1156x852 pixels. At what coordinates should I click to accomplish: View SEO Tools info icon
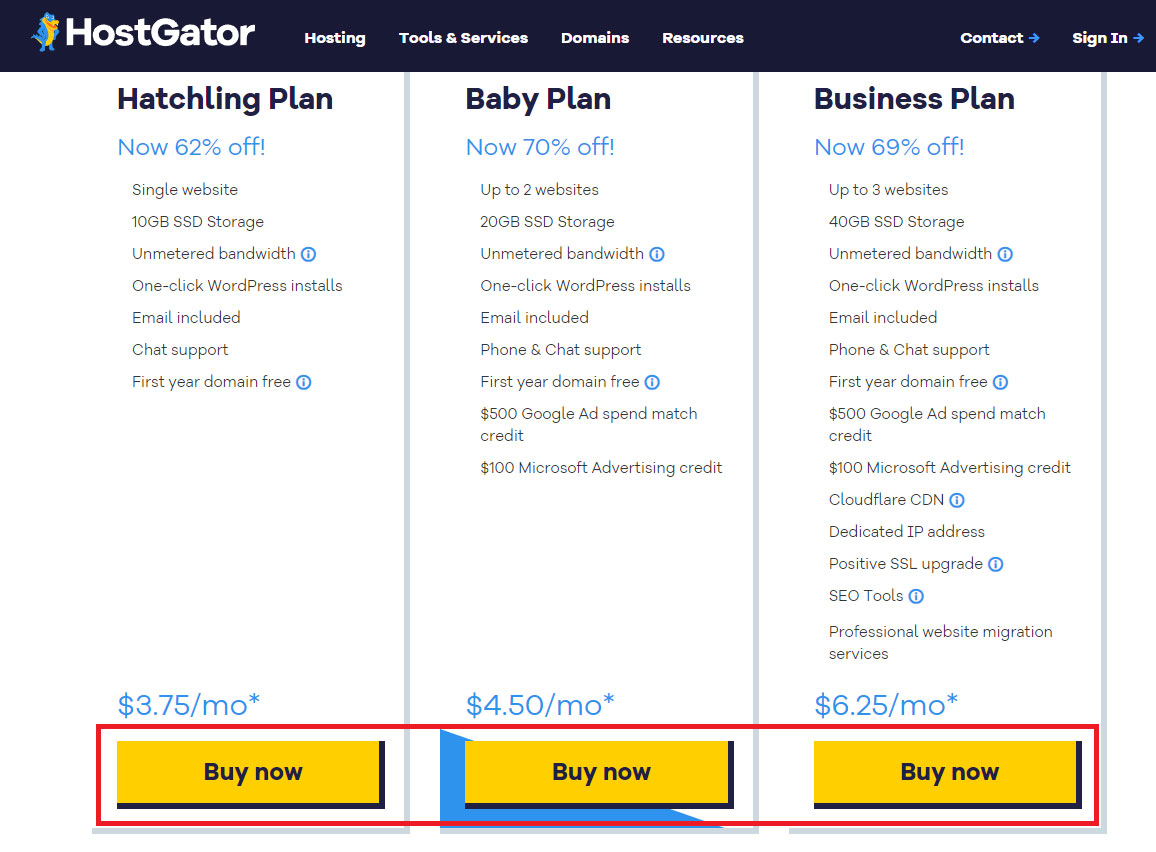click(x=916, y=596)
